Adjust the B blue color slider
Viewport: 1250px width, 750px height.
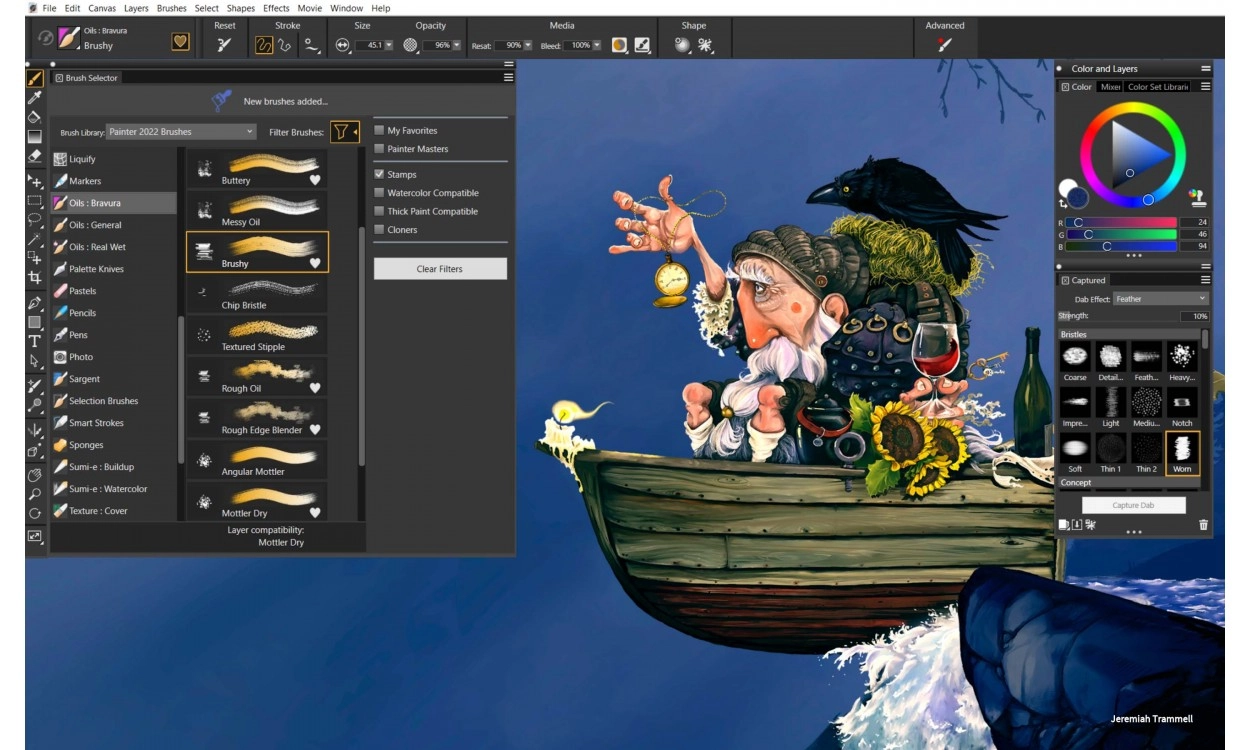pyautogui.click(x=1121, y=246)
